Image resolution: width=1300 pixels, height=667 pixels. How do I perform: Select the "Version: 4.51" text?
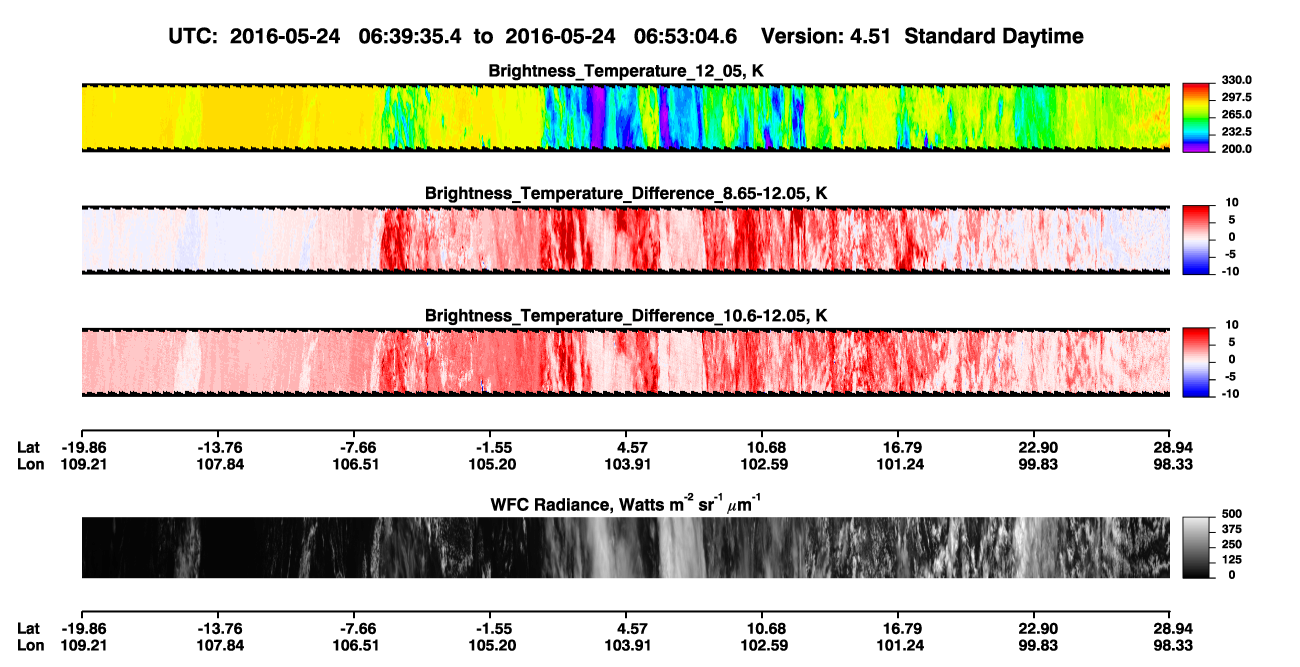pyautogui.click(x=826, y=37)
